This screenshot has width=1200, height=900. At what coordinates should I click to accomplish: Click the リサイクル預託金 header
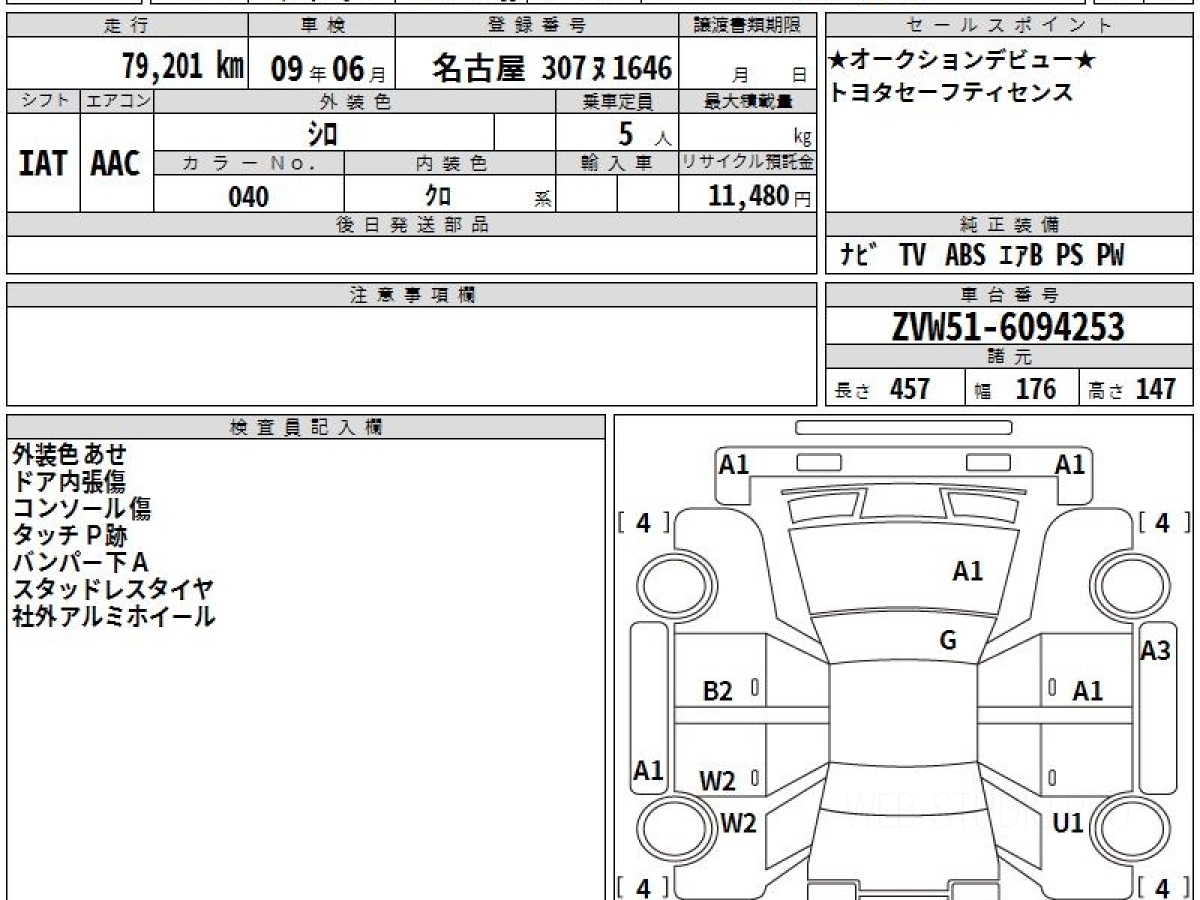(748, 164)
